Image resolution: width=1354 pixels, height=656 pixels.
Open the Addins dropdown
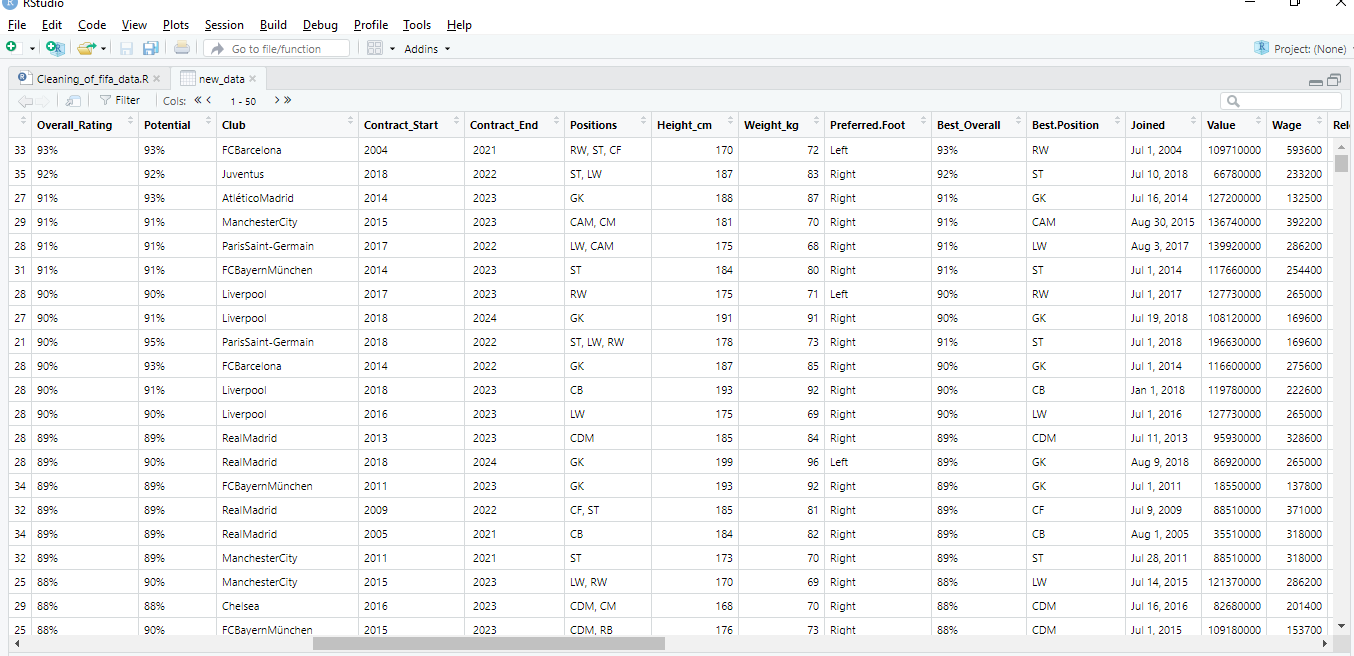(x=427, y=48)
